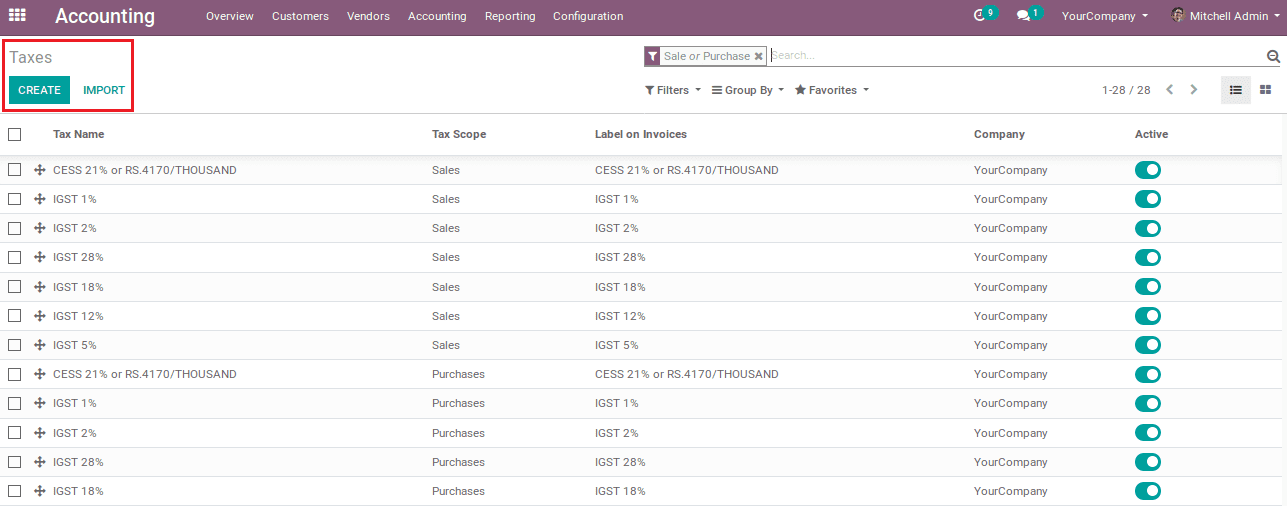1287x506 pixels.
Task: Open the Filters dropdown
Action: (x=673, y=90)
